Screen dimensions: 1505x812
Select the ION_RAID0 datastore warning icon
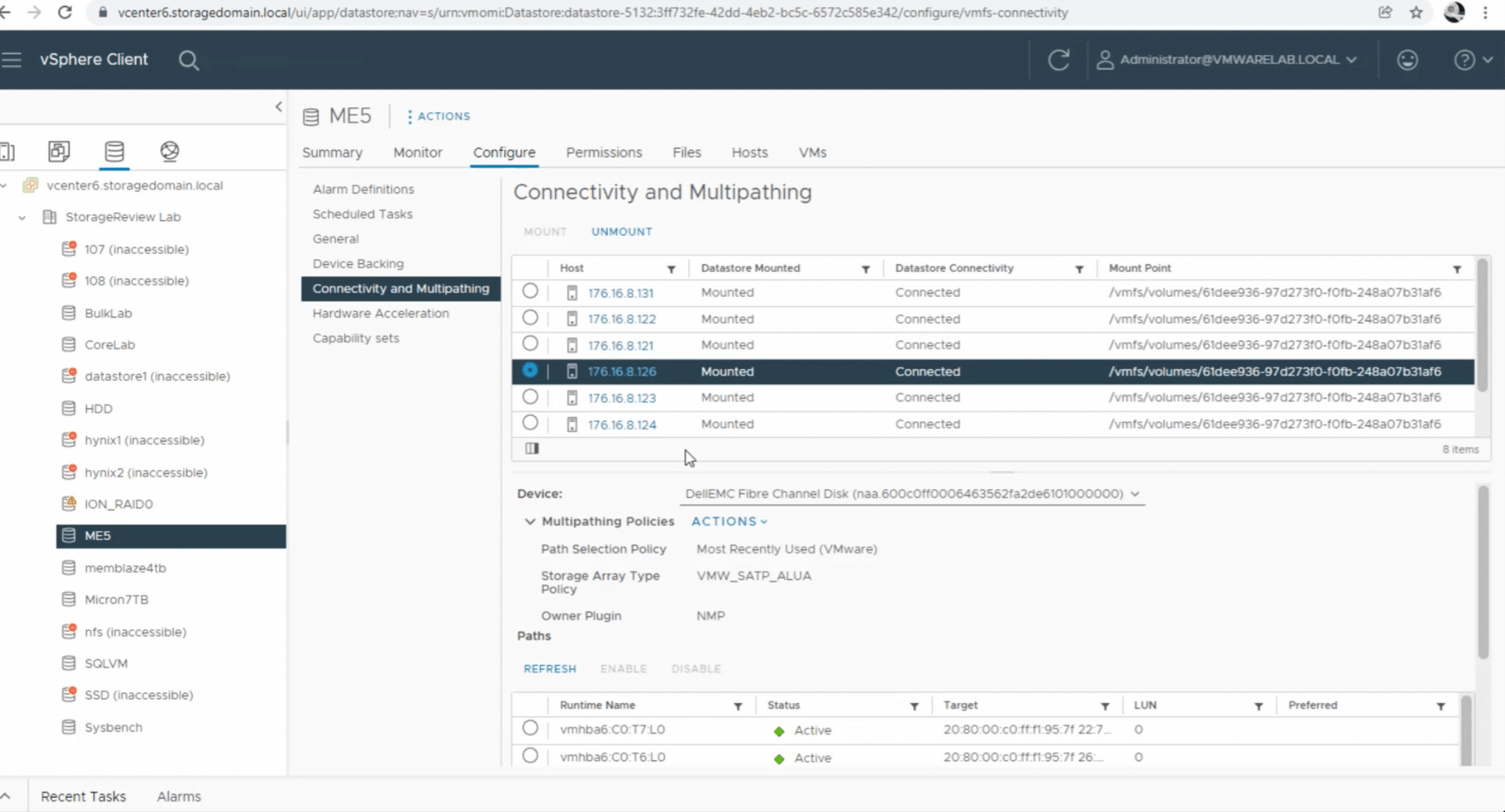pos(69,503)
